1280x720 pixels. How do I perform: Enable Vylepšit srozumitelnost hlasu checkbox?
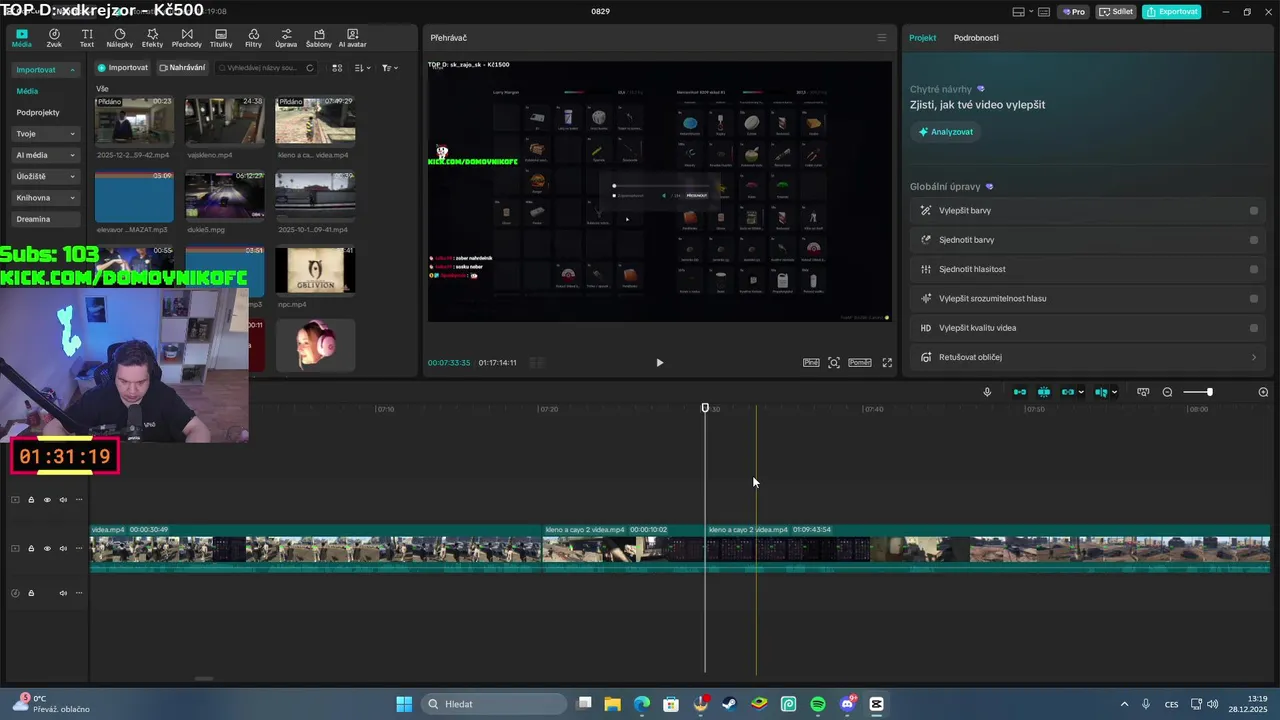[x=1254, y=298]
